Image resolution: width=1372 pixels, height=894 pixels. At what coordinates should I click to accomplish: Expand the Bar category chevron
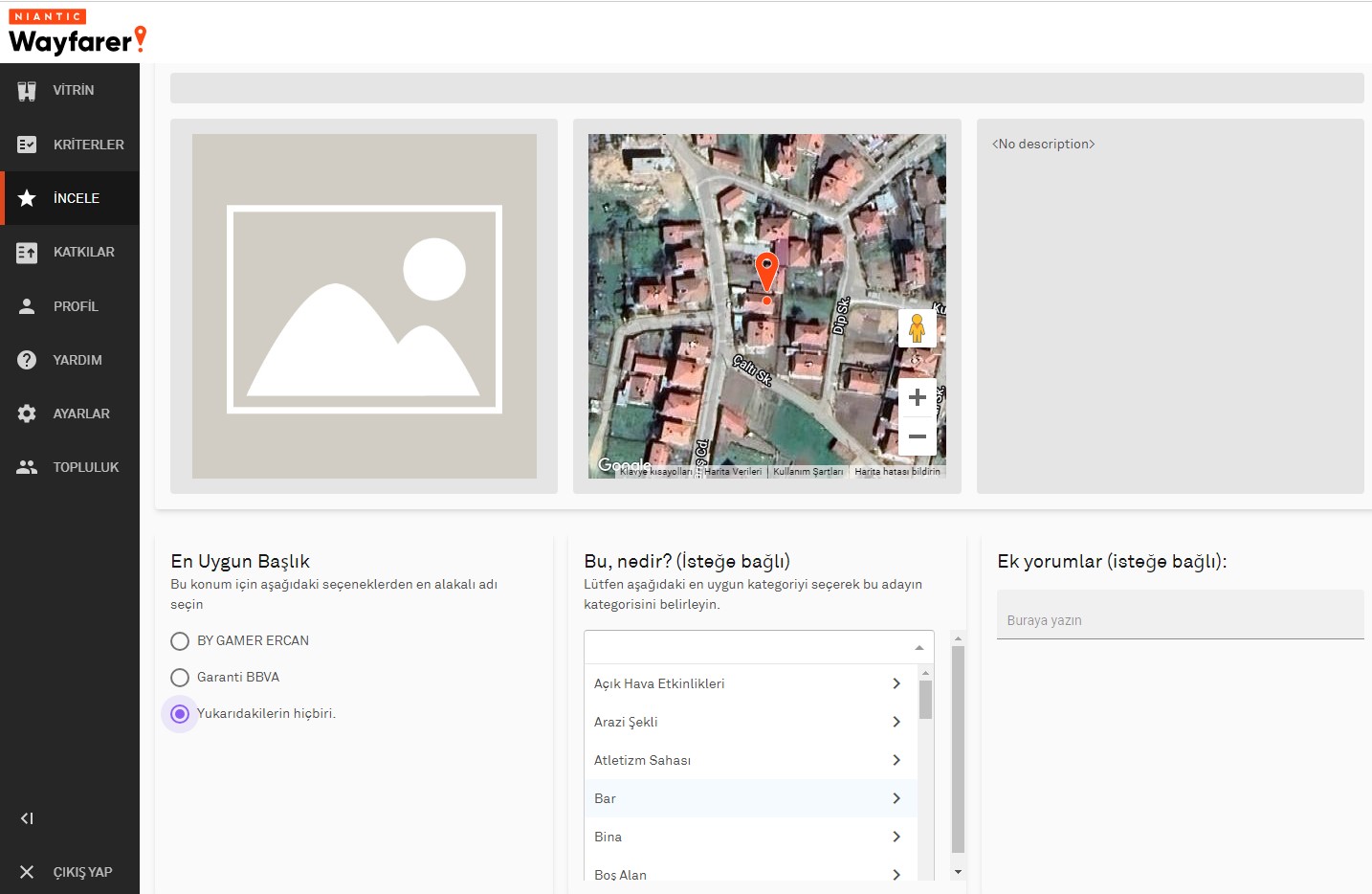click(896, 798)
